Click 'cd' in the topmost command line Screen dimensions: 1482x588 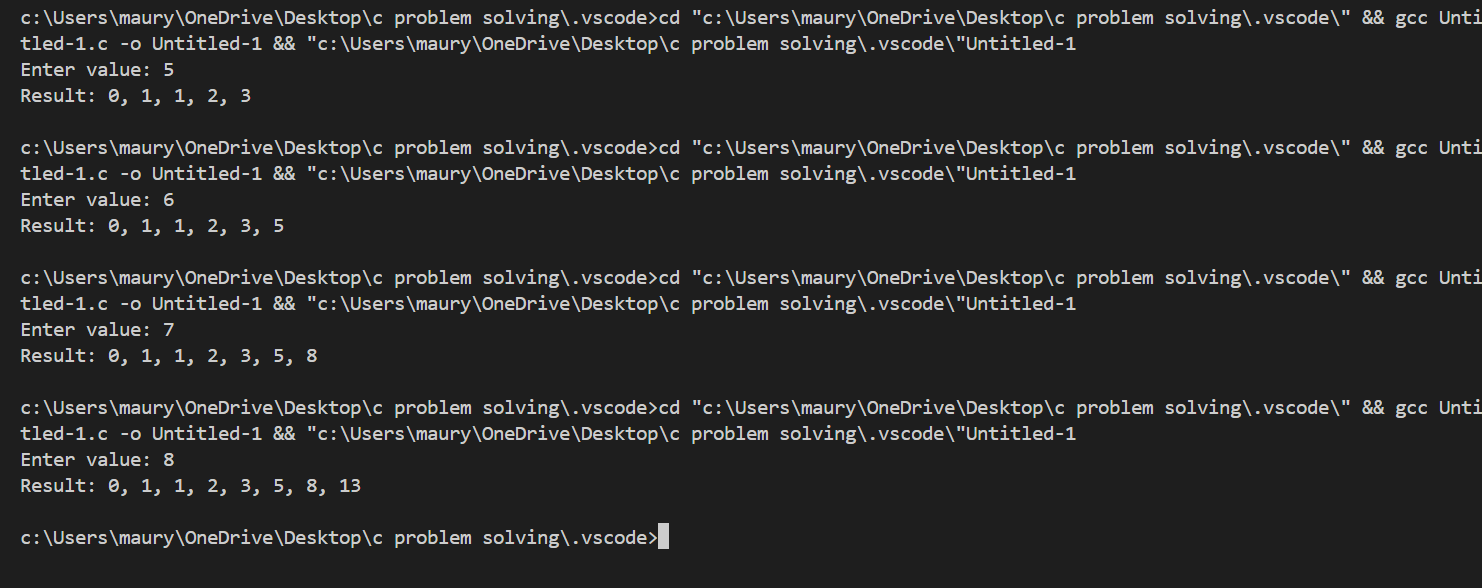[x=669, y=18]
